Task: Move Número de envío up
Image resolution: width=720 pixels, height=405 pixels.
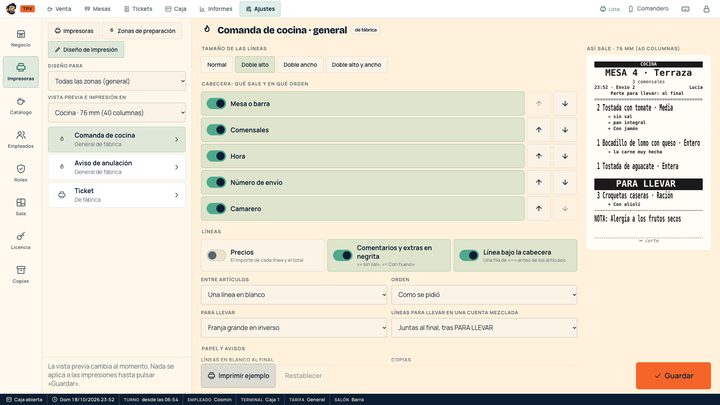Action: coord(539,182)
